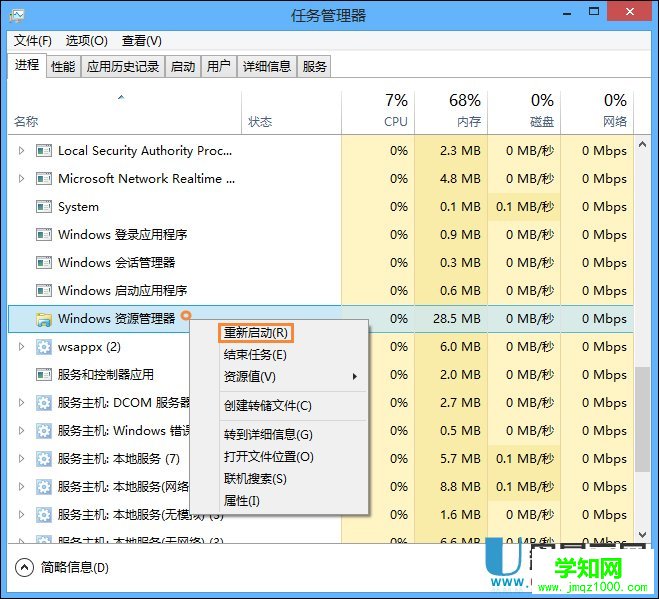Expand the wsappx (2) group
Viewport: 659px width, 599px height.
click(x=21, y=347)
